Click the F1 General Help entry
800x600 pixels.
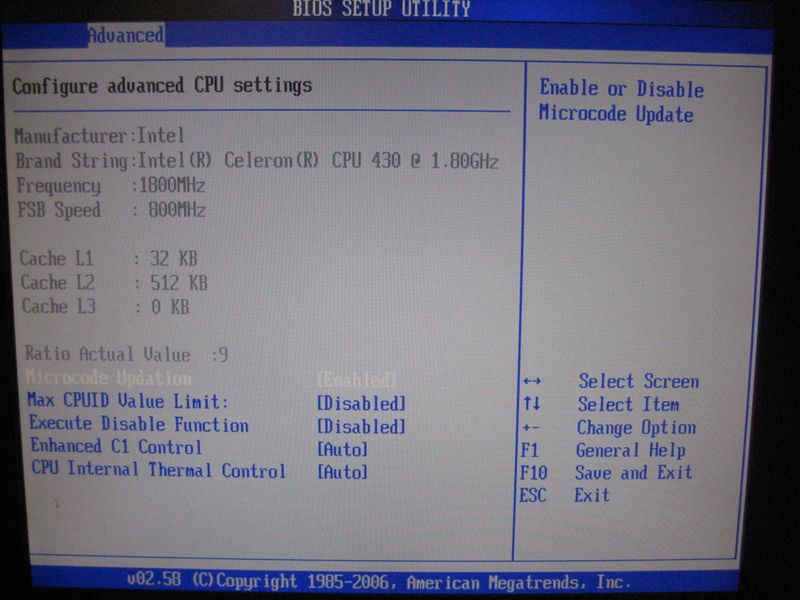click(x=604, y=451)
